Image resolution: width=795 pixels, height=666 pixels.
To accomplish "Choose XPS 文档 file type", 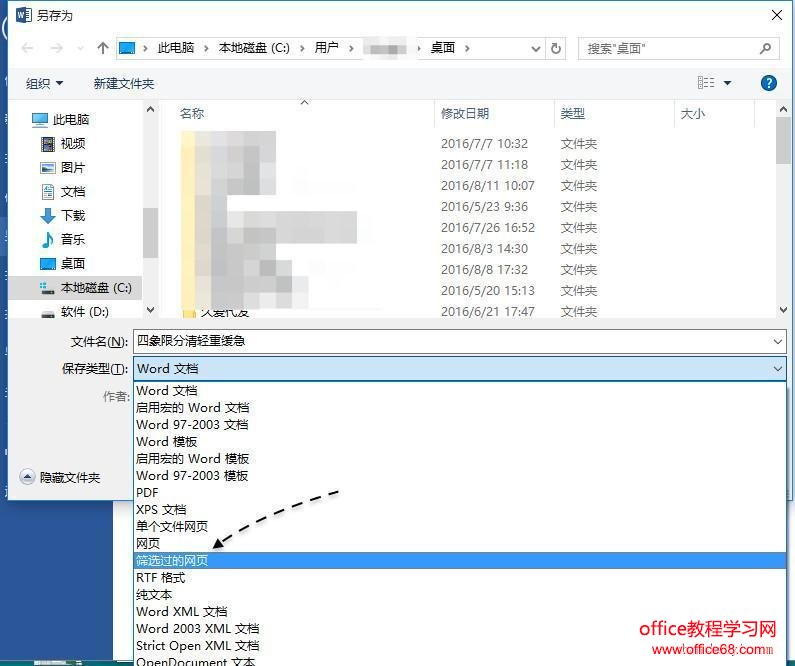I will click(x=460, y=510).
